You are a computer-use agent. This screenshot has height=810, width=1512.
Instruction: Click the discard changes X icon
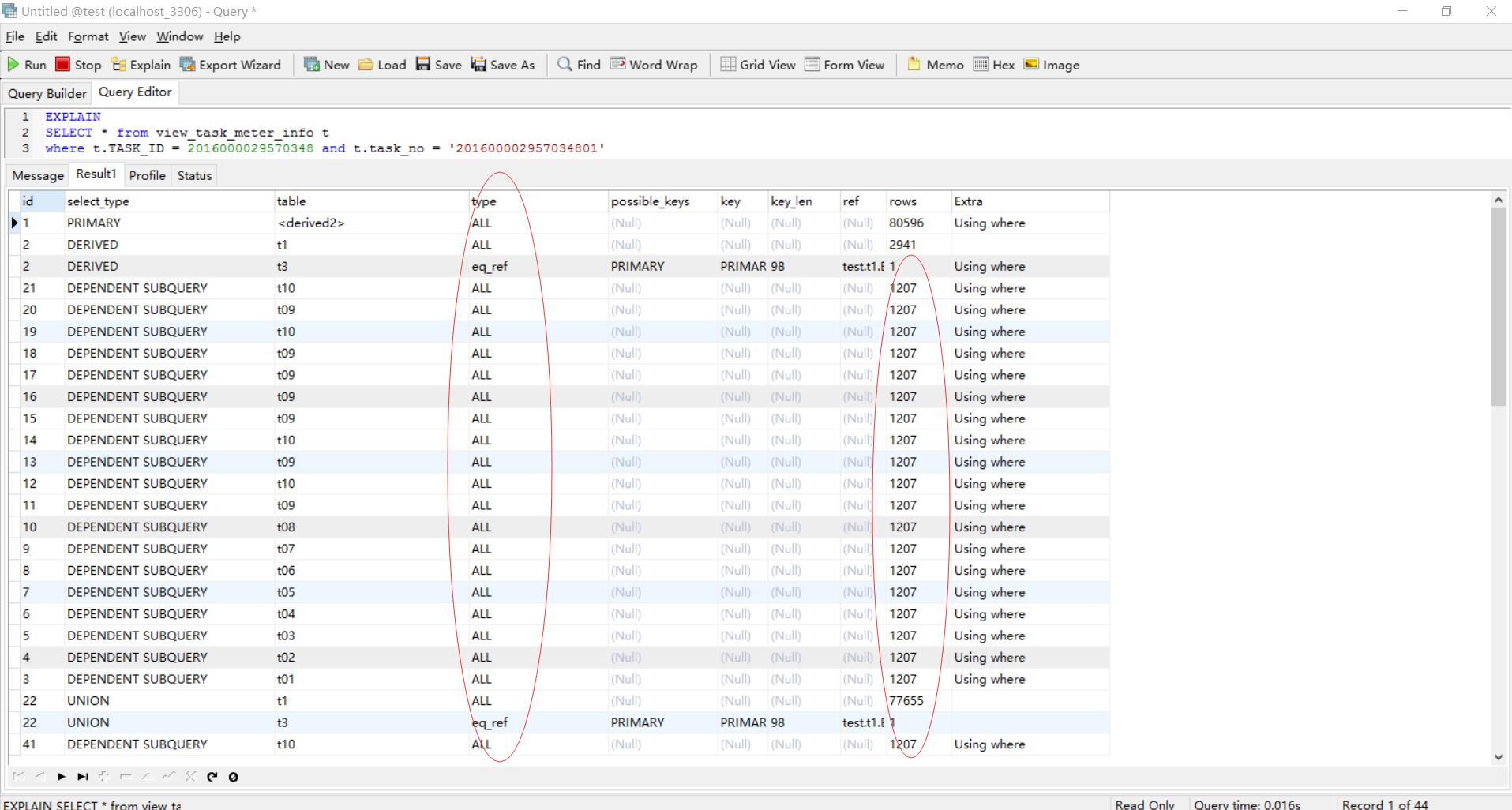pos(190,777)
